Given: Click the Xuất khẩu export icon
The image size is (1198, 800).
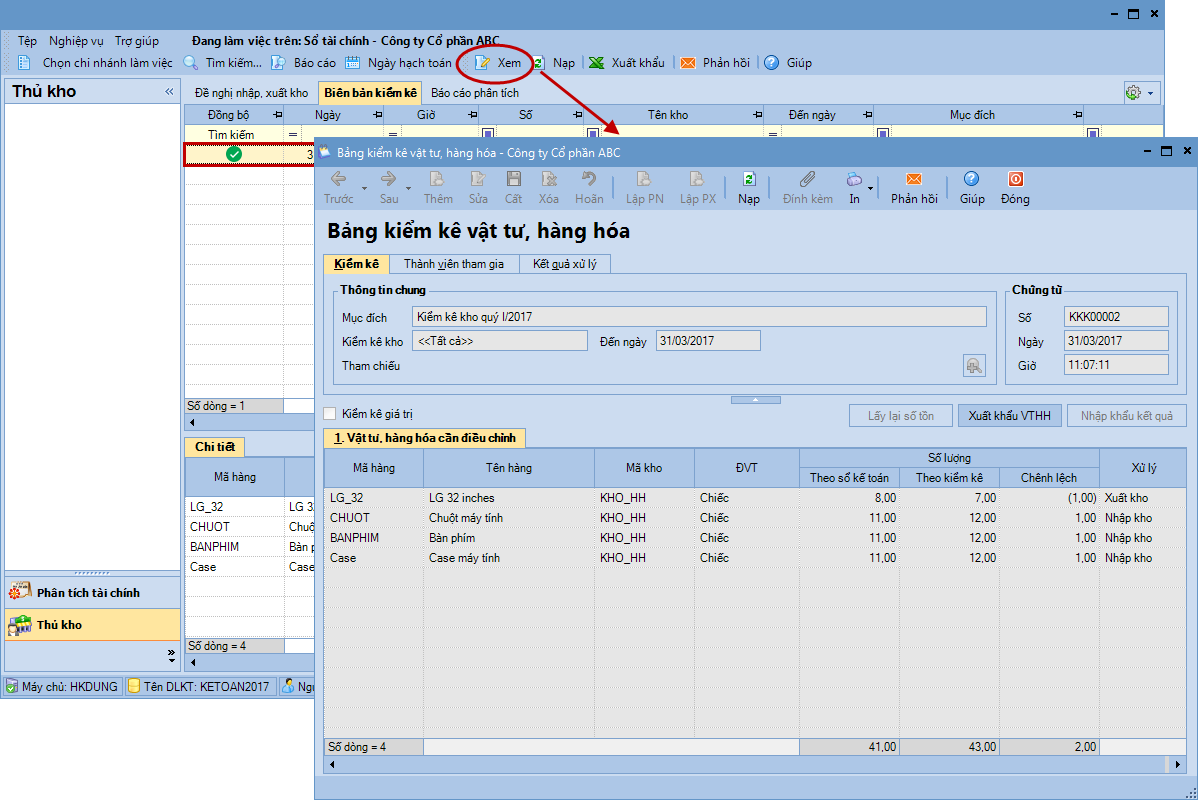Looking at the screenshot, I should (597, 63).
